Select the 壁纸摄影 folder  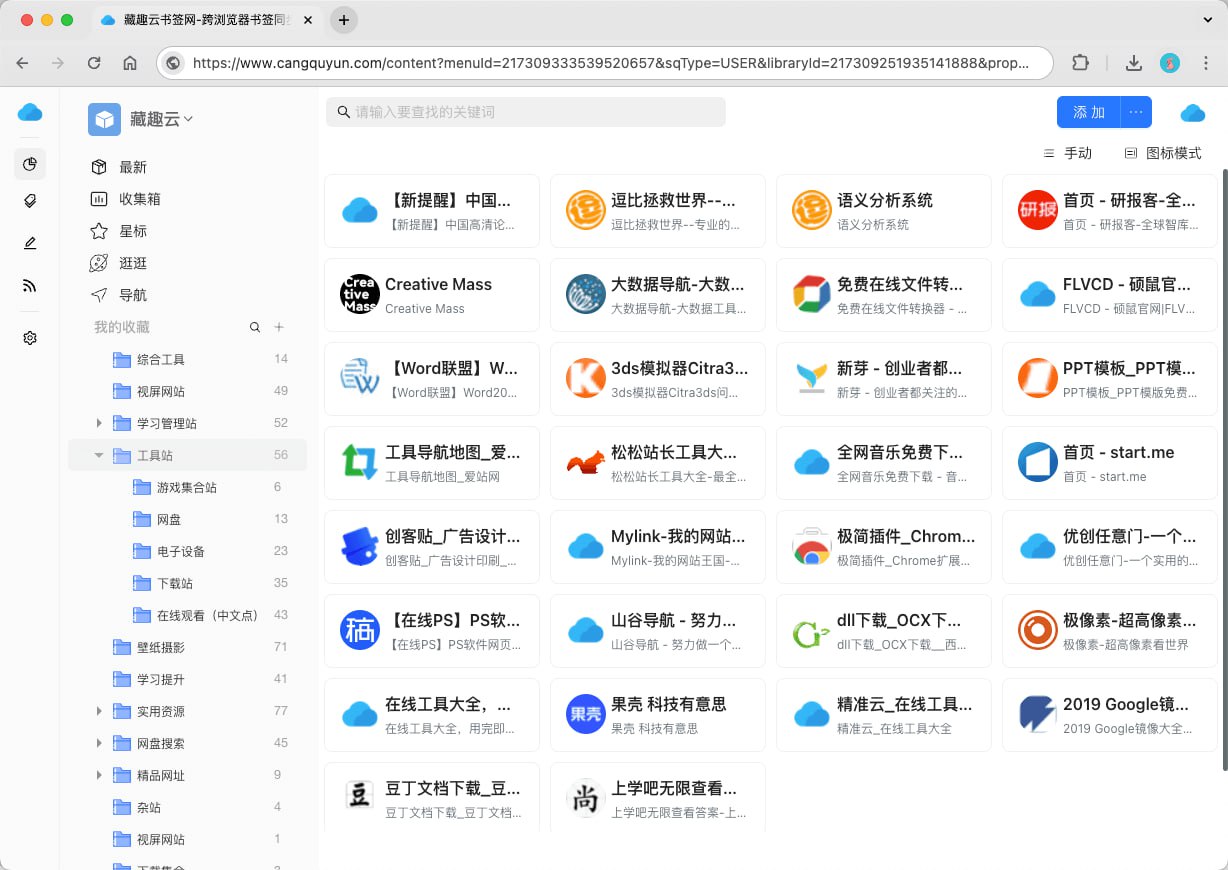pyautogui.click(x=188, y=647)
